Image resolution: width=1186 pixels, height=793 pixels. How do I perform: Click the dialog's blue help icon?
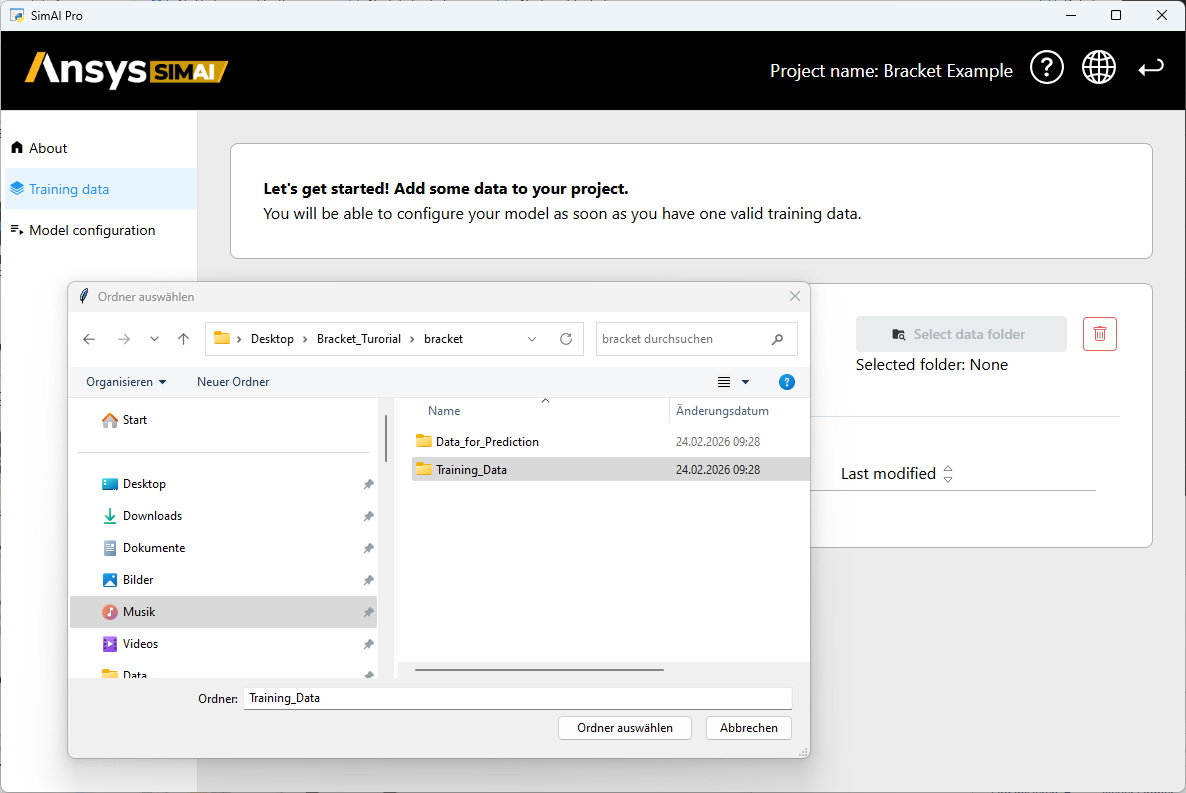click(x=786, y=382)
